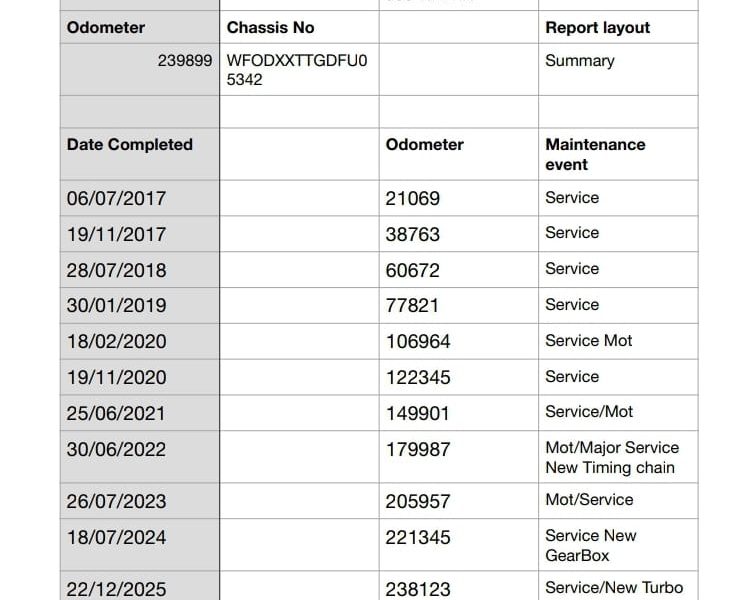This screenshot has height=600, width=743.
Task: Click the date 19/11/2020
Action: coord(116,377)
